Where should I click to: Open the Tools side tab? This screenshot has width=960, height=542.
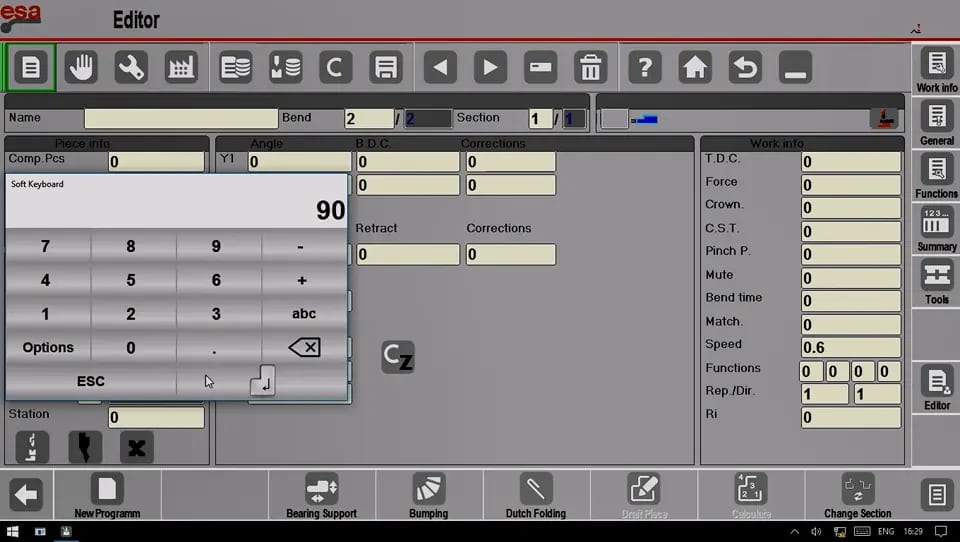click(937, 281)
